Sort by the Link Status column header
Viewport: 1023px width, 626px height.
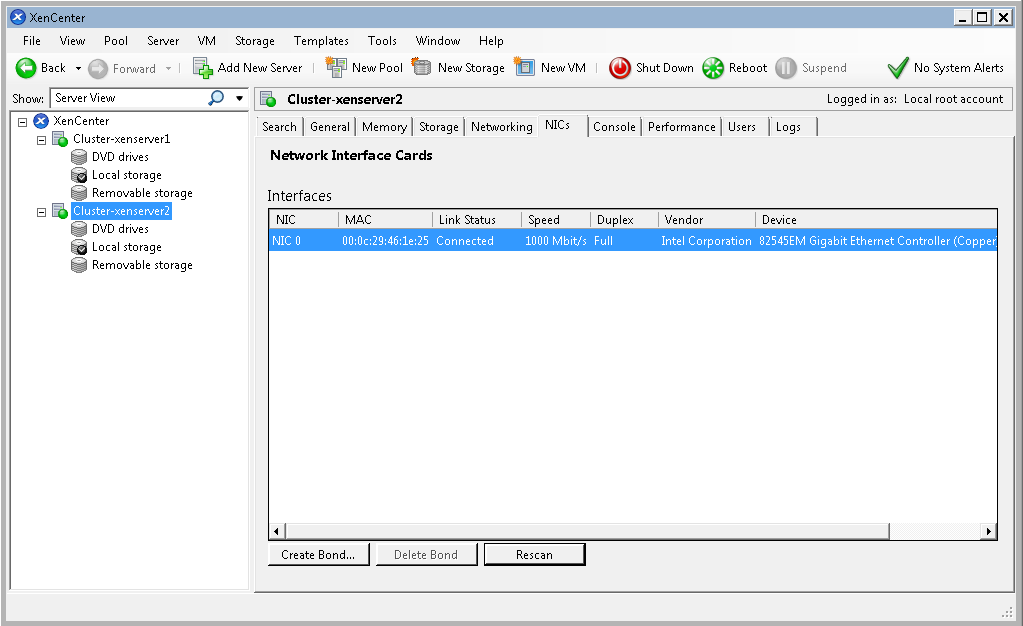467,220
